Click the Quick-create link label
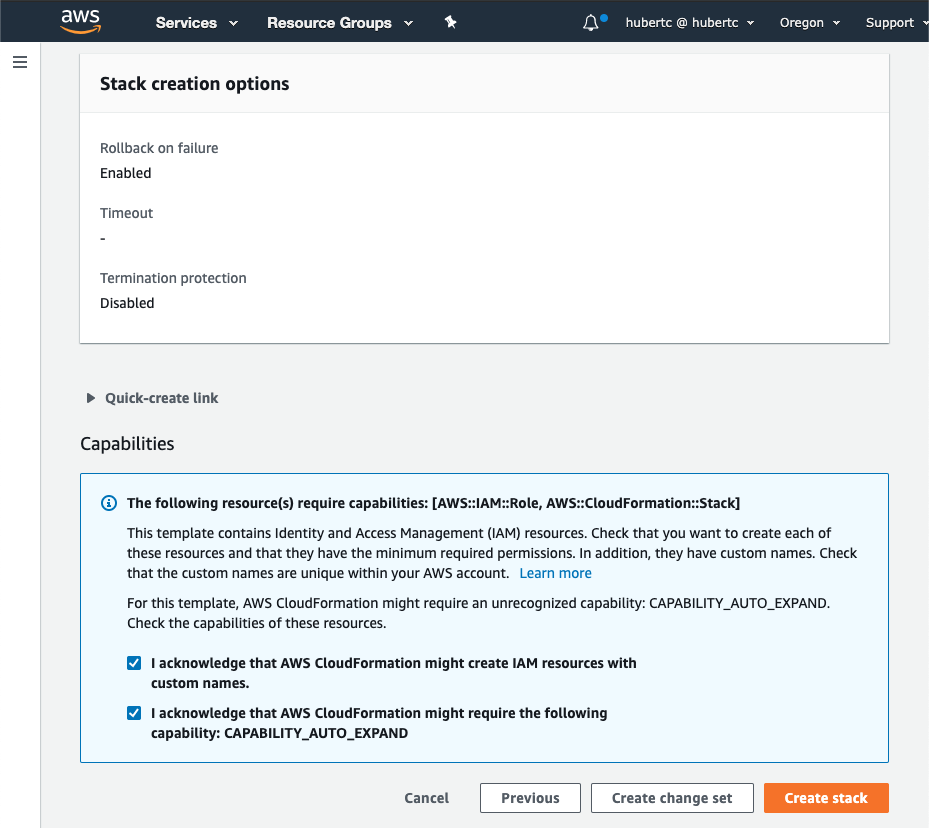 pos(162,398)
